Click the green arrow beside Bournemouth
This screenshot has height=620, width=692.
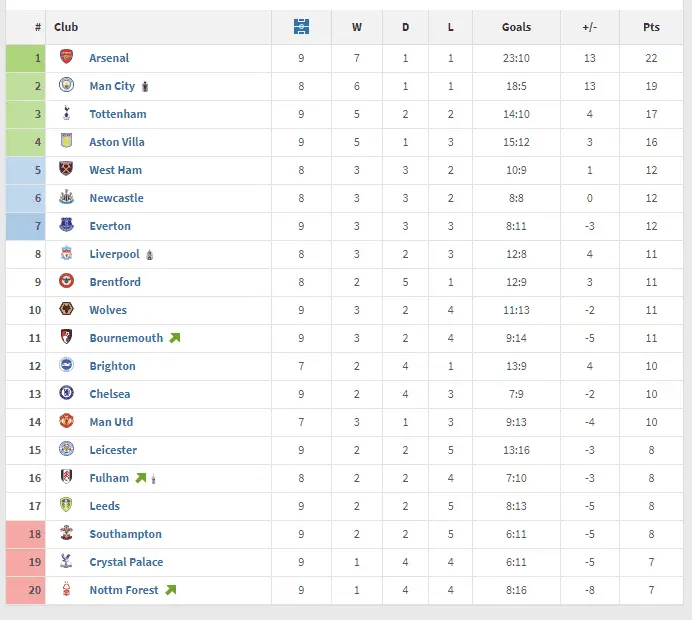coord(175,338)
